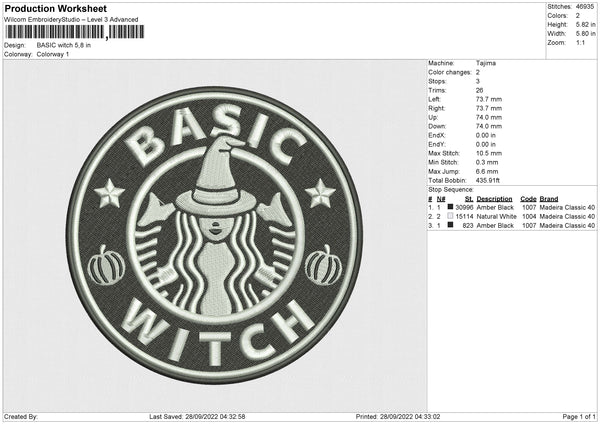Click the 'Created By:' footer label
Viewport: 600px width, 424px height.
[21, 417]
